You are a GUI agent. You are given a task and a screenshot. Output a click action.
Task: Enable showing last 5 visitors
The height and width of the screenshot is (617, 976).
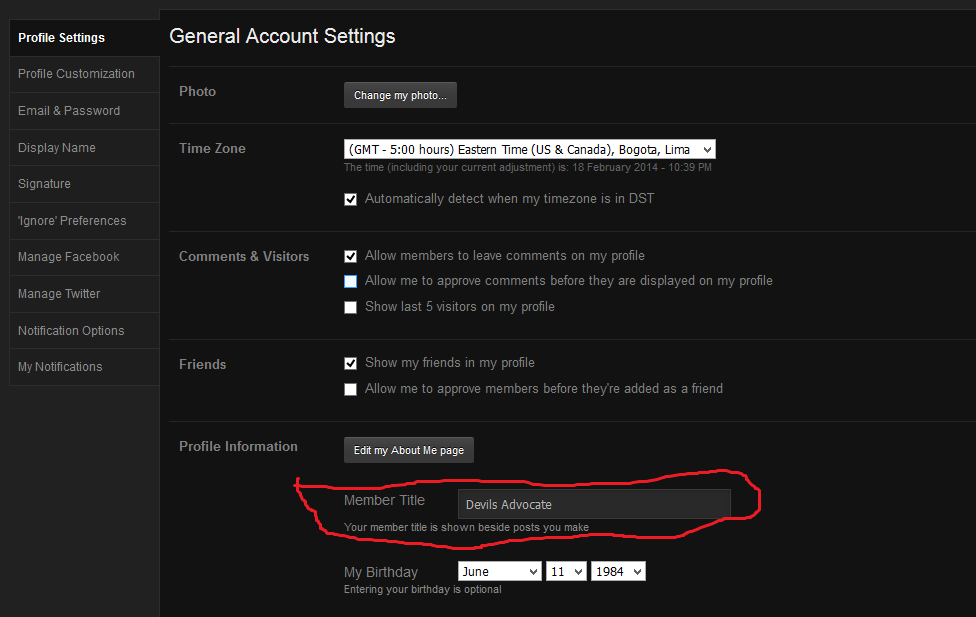pyautogui.click(x=350, y=308)
